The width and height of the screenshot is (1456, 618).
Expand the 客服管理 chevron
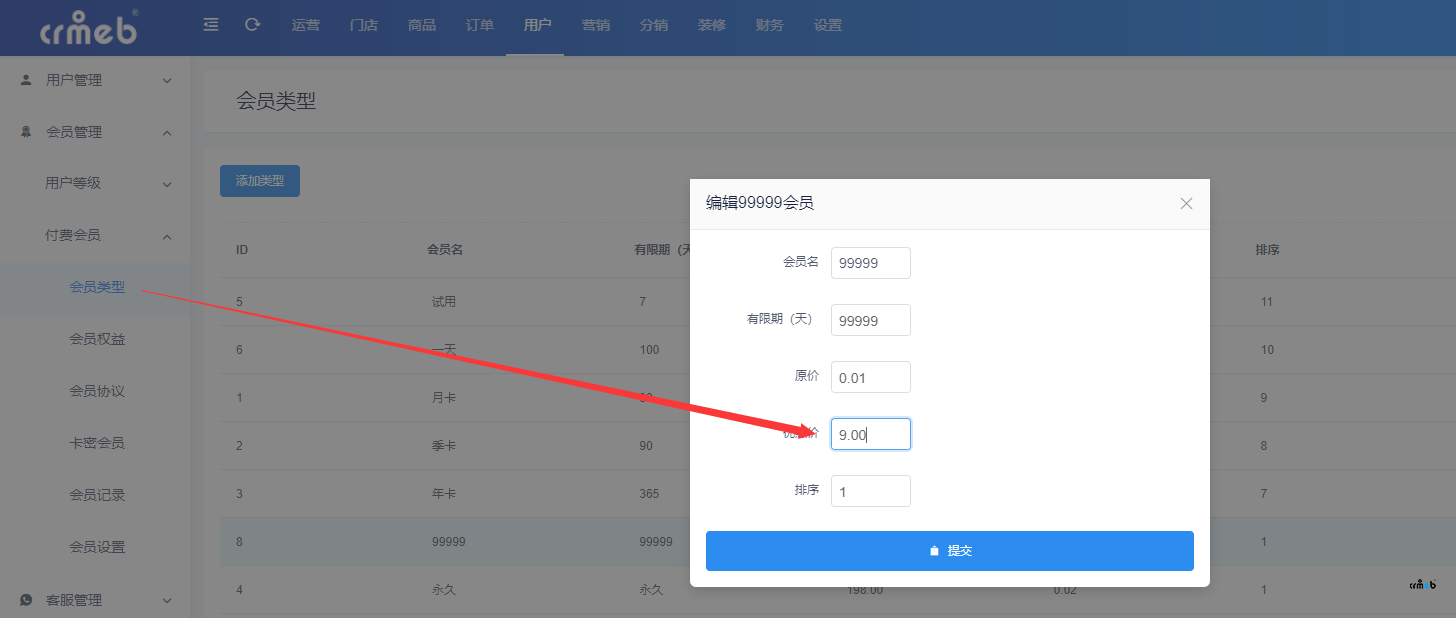tap(167, 600)
